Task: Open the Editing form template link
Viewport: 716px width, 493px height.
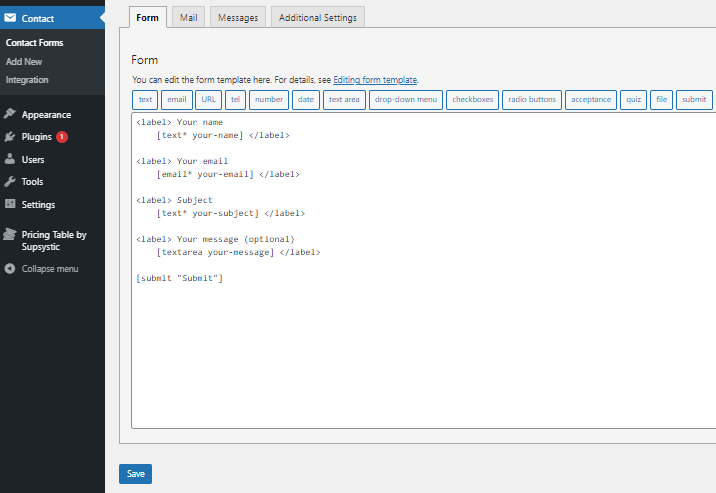Action: [x=375, y=80]
